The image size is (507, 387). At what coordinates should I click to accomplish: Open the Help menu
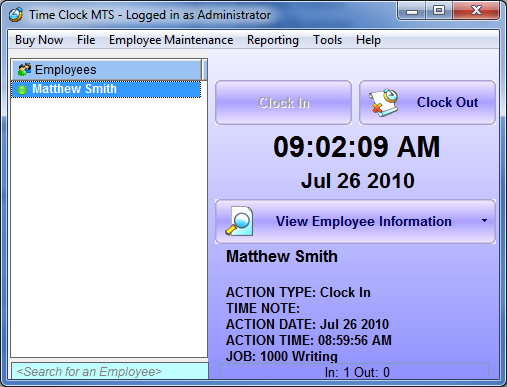tap(368, 40)
